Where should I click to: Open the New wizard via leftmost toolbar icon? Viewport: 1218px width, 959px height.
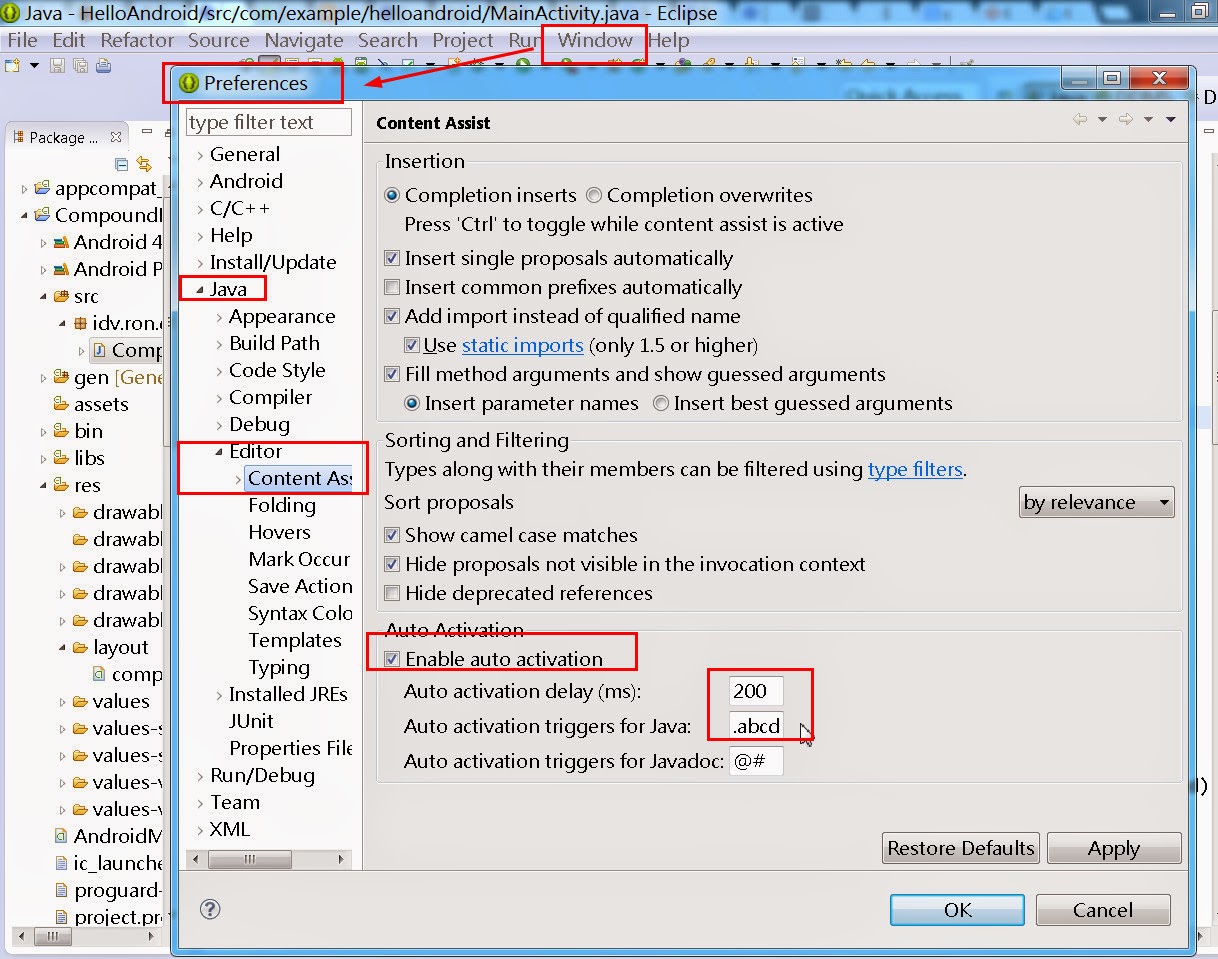tap(12, 64)
